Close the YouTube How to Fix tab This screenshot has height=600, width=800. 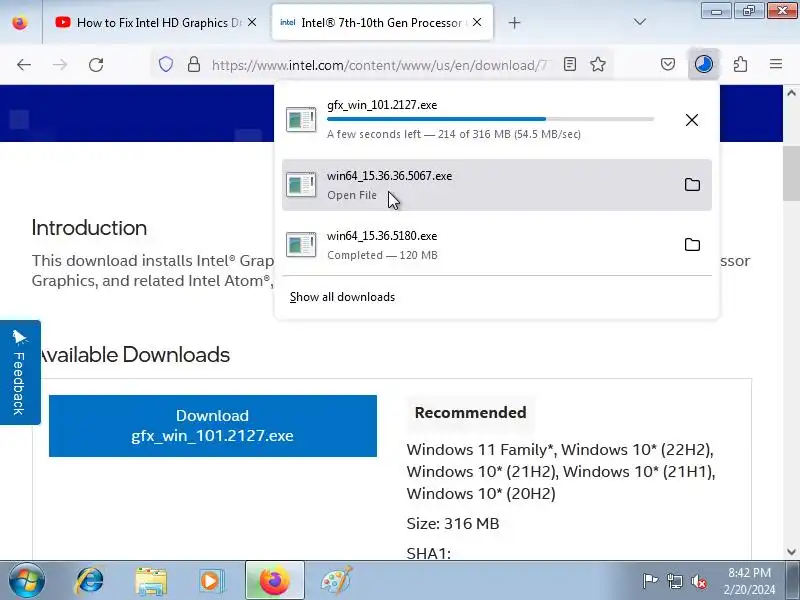252,22
